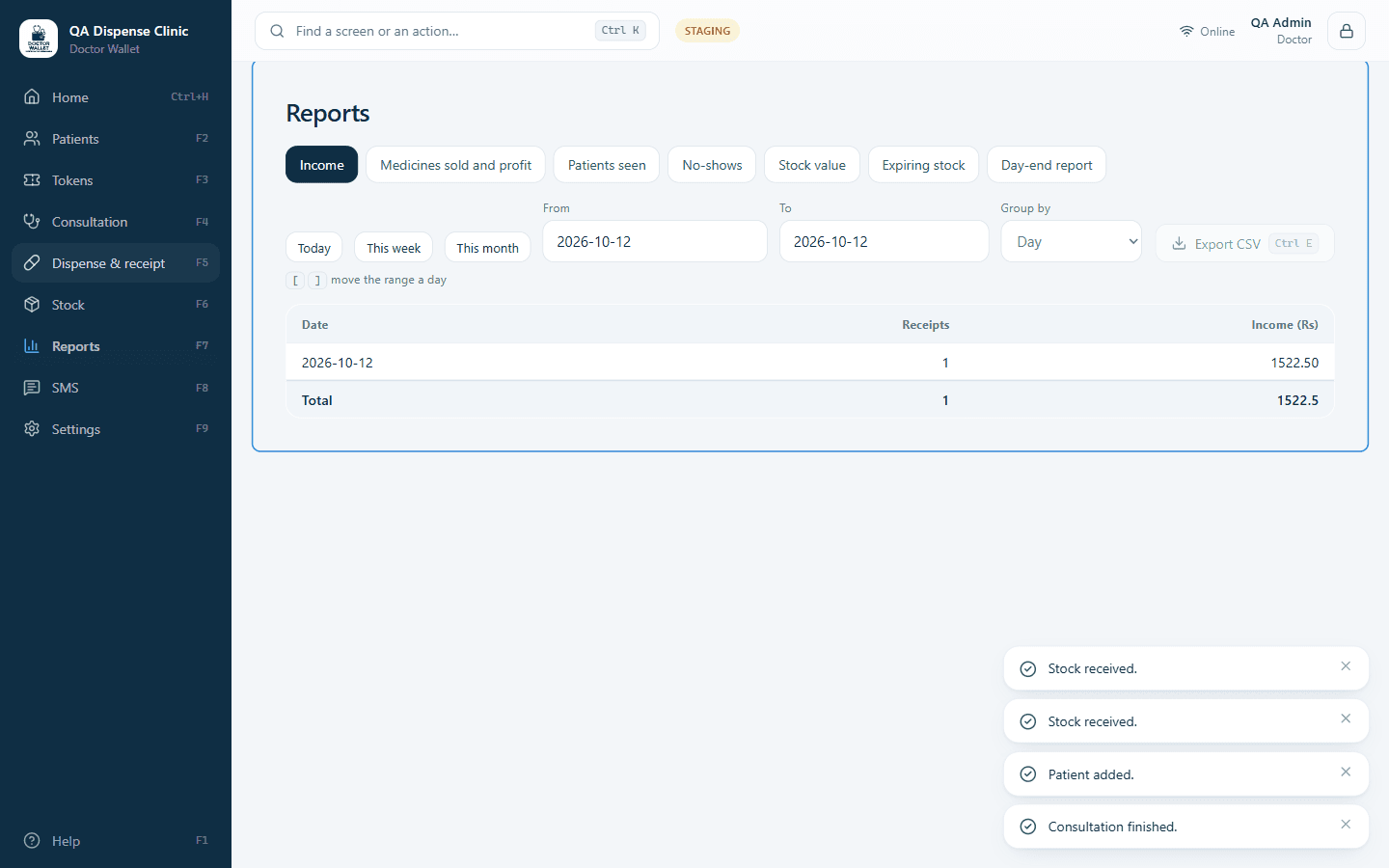Navigate to Stock box icon
Viewport: 1389px width, 868px height.
(32, 305)
